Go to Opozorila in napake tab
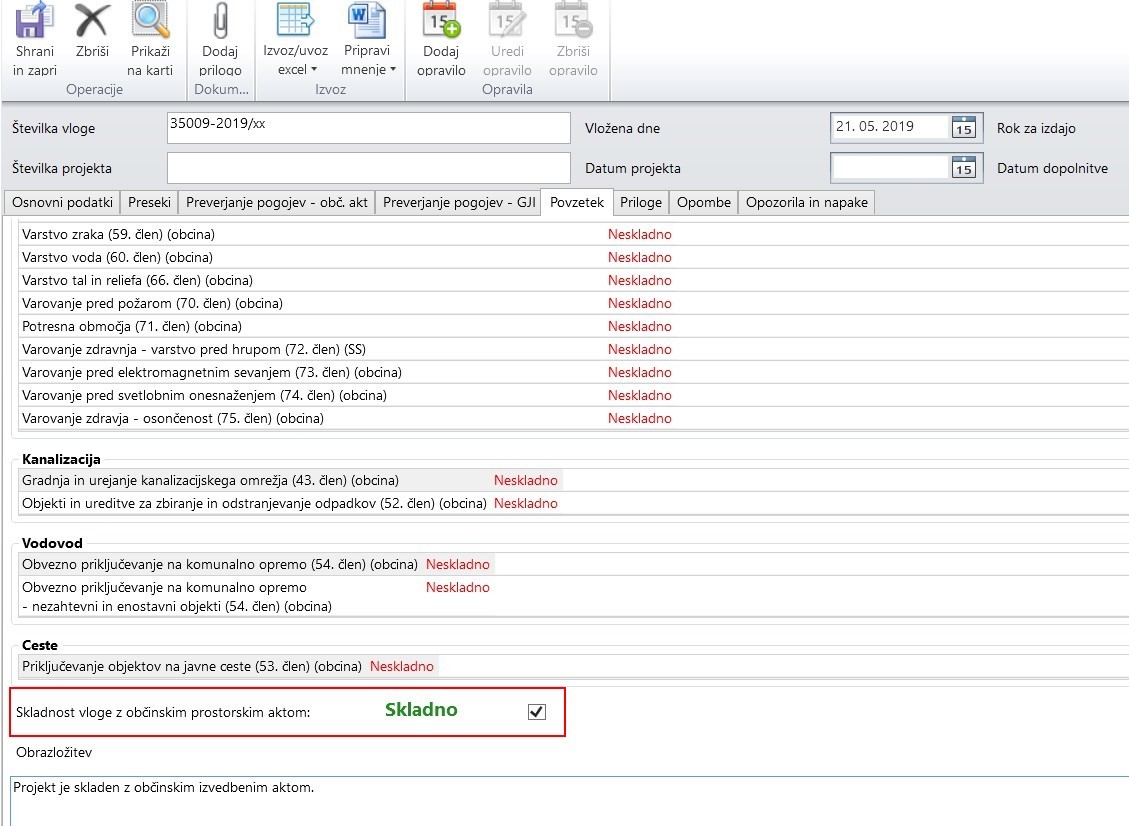Image resolution: width=1129 pixels, height=826 pixels. click(x=807, y=202)
